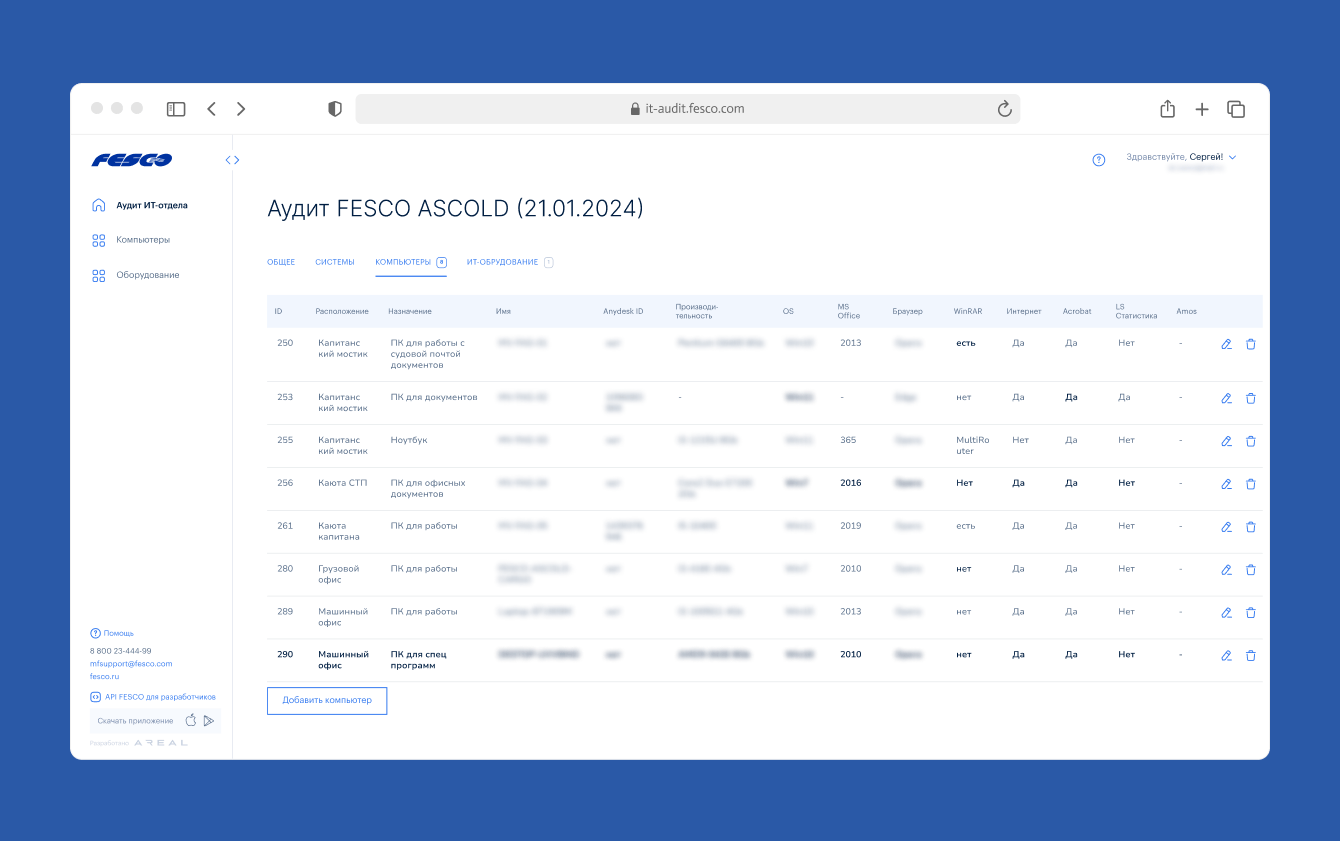This screenshot has height=841, width=1340.
Task: Edit computer row 280
Action: (x=1226, y=570)
